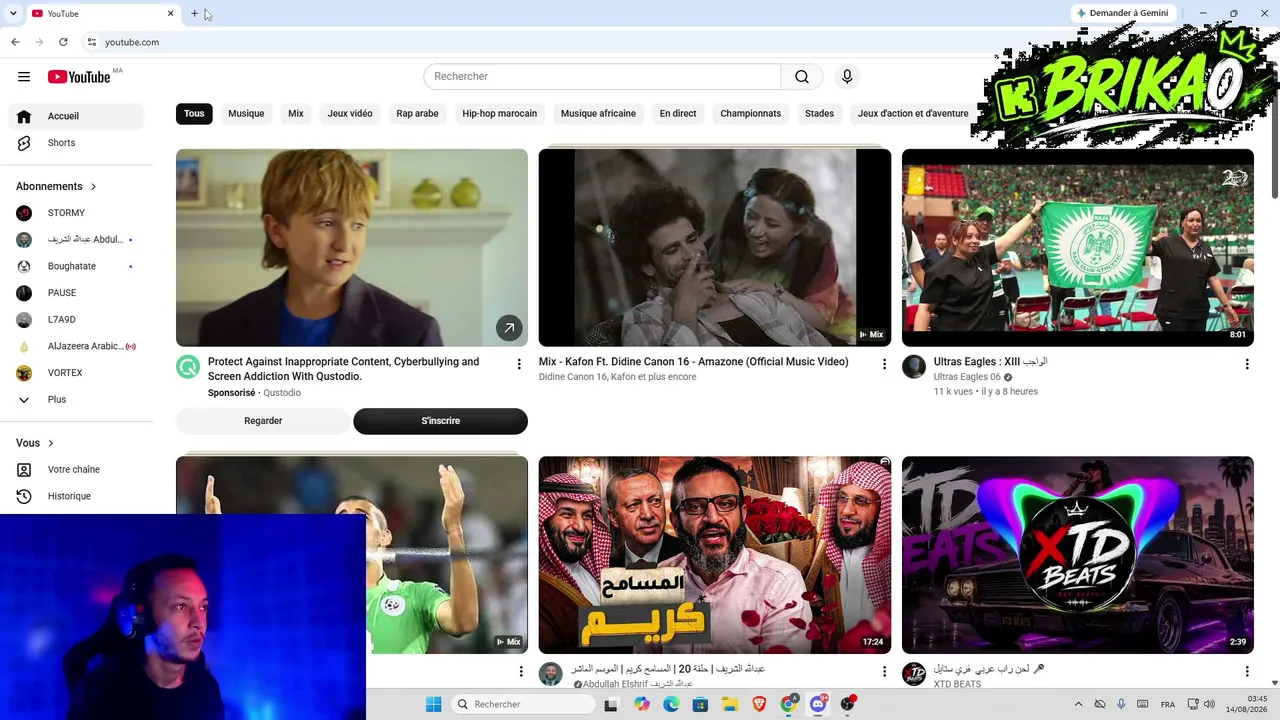Open the tab search dropdown arrow
This screenshot has width=1280, height=720.
(x=13, y=14)
